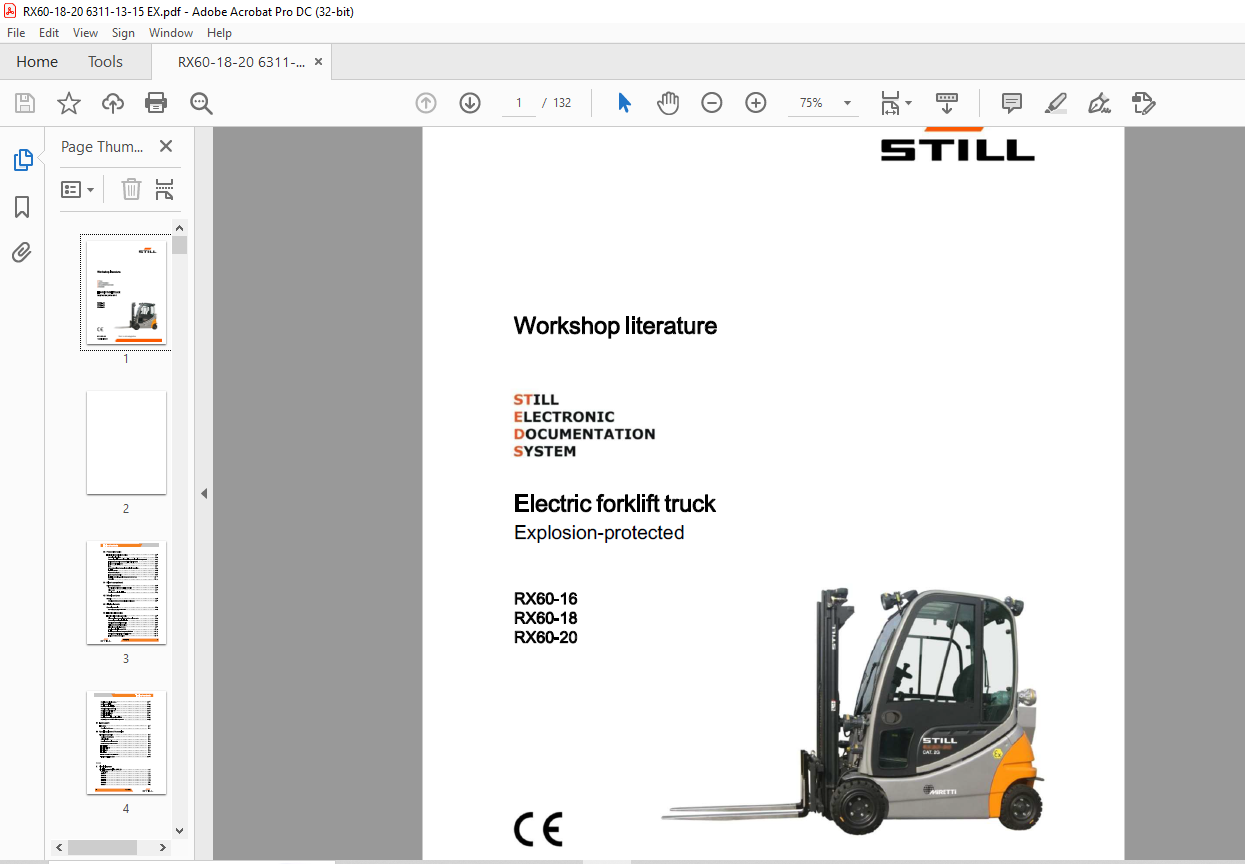This screenshot has height=864, width=1245.
Task: Select page 4 thumbnail
Action: pos(126,743)
